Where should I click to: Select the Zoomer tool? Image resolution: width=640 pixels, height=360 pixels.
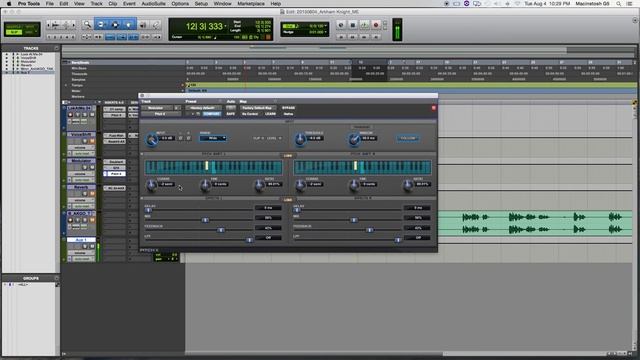(x=87, y=25)
